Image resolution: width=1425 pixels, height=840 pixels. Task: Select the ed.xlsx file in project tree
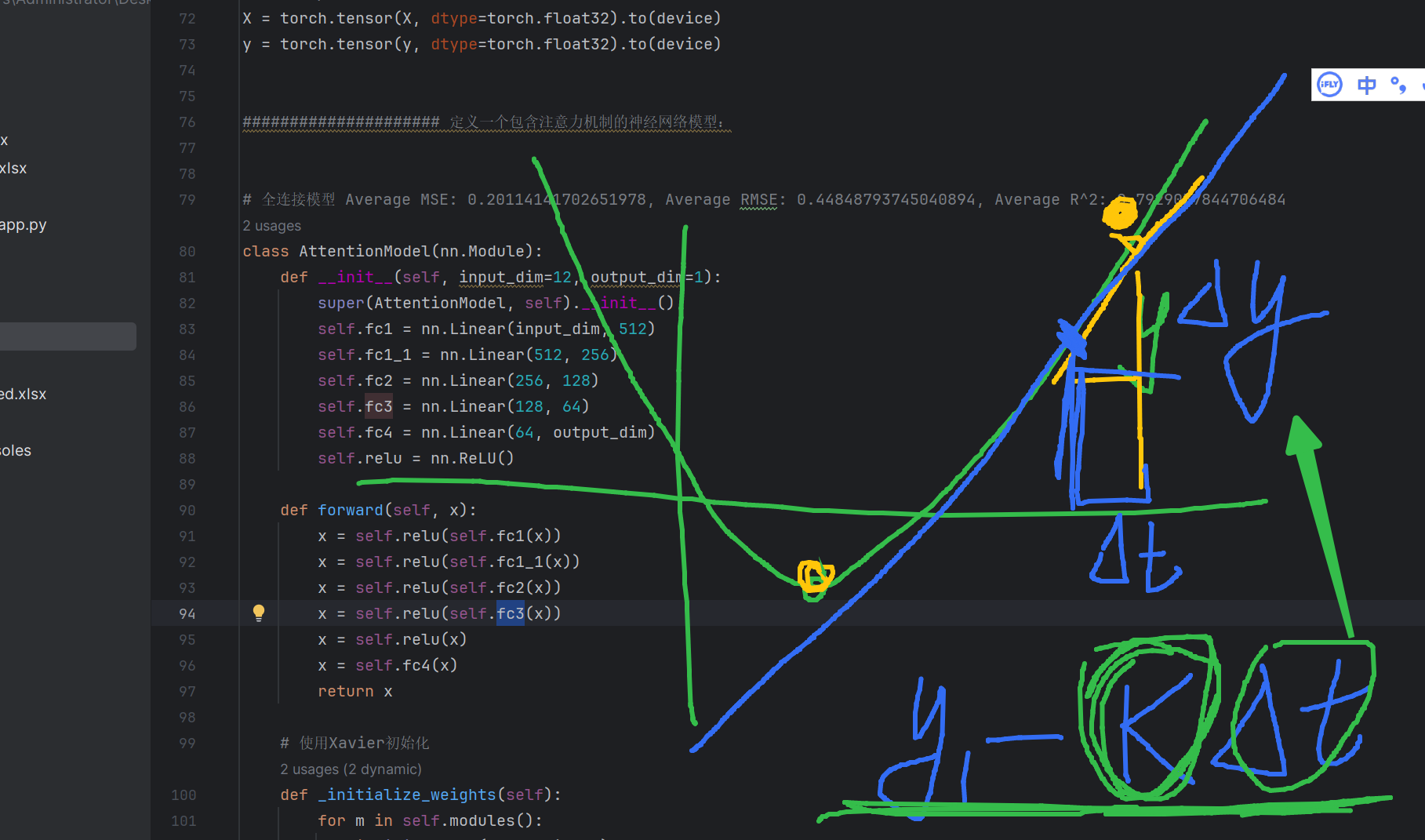click(x=24, y=395)
